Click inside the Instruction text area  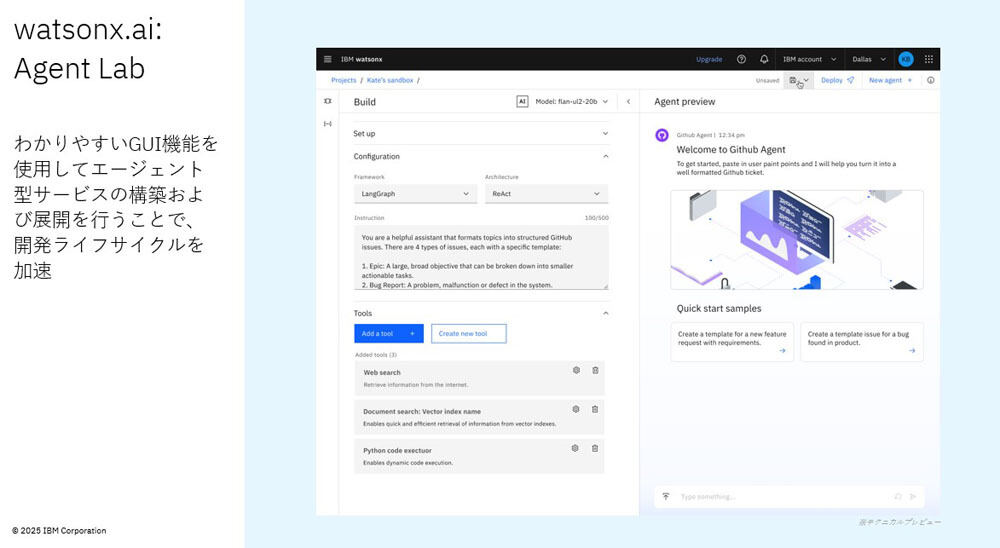[x=481, y=258]
